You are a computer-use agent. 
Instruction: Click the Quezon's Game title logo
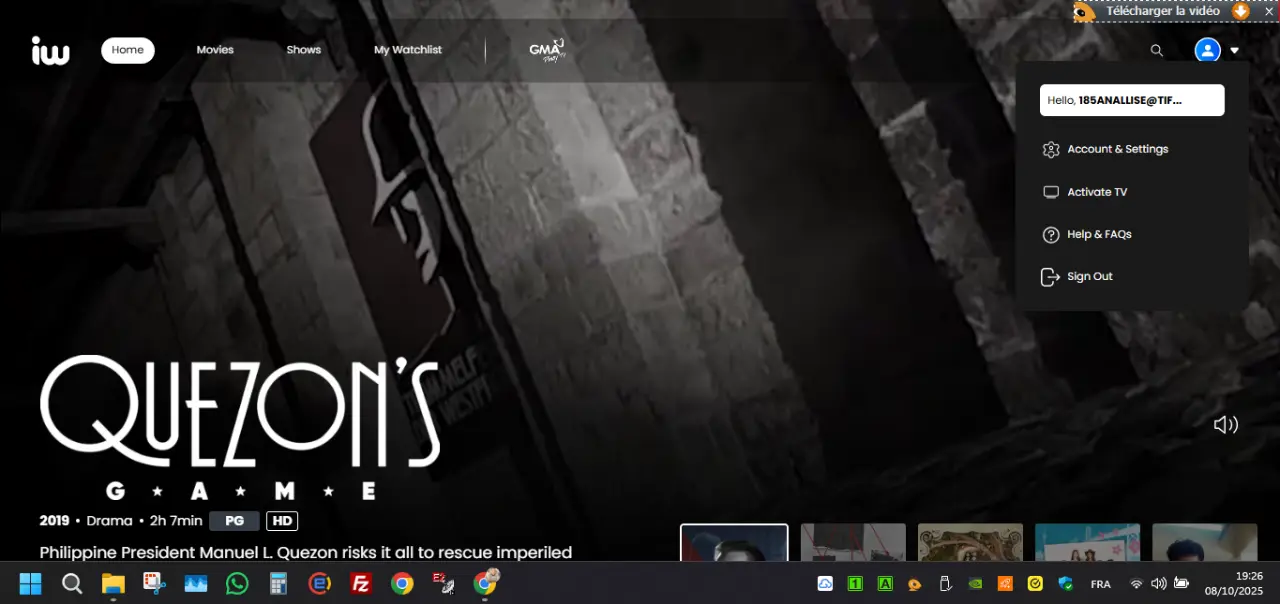coord(240,427)
